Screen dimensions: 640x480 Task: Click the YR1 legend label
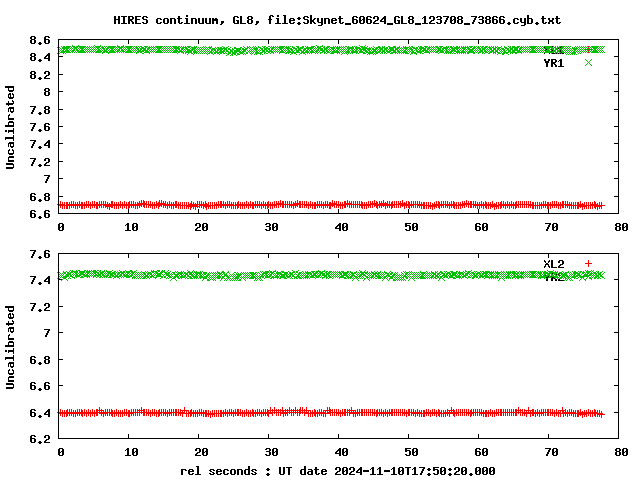[554, 63]
